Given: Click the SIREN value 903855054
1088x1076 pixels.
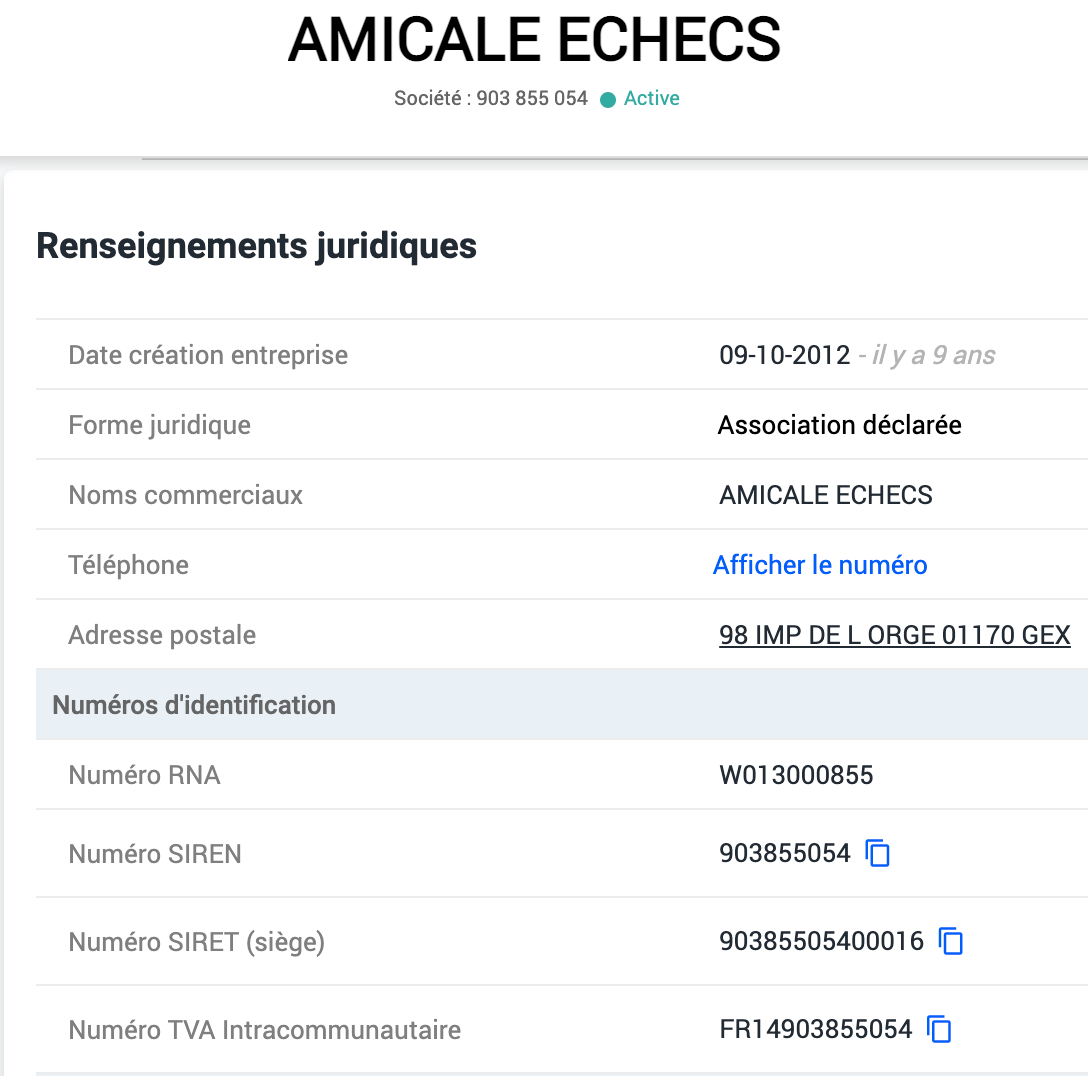Looking at the screenshot, I should click(x=784, y=854).
